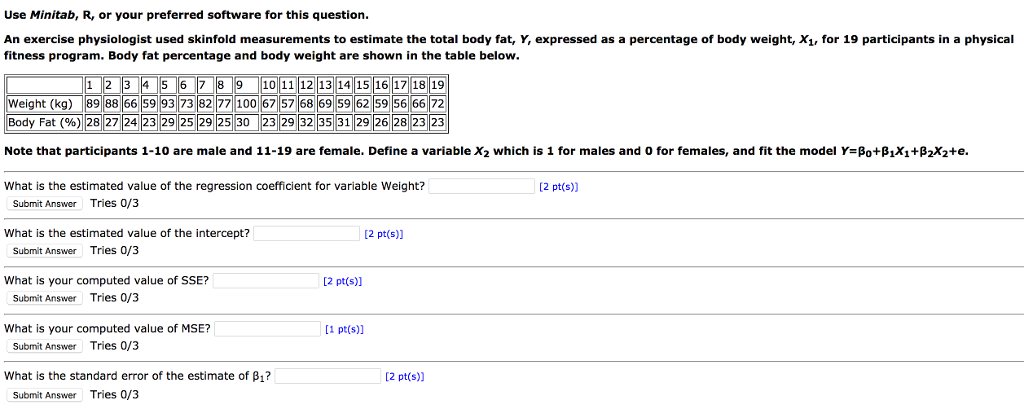Click the SSE answer input field
The width and height of the screenshot is (1024, 409).
(x=266, y=281)
